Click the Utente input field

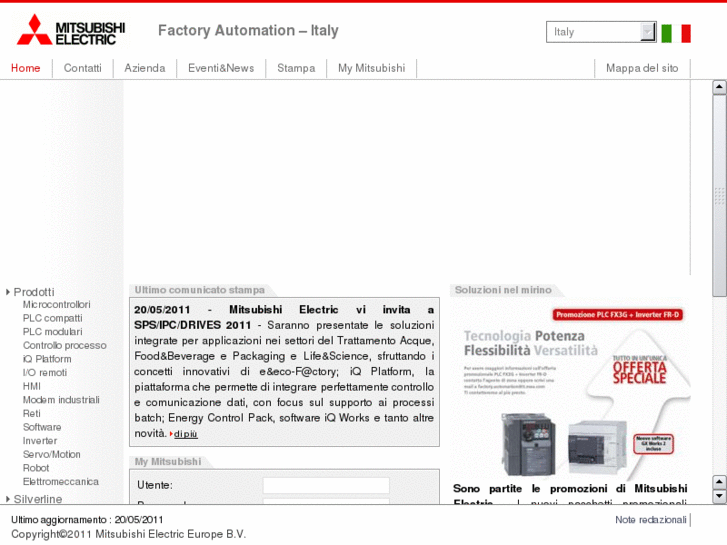point(326,486)
